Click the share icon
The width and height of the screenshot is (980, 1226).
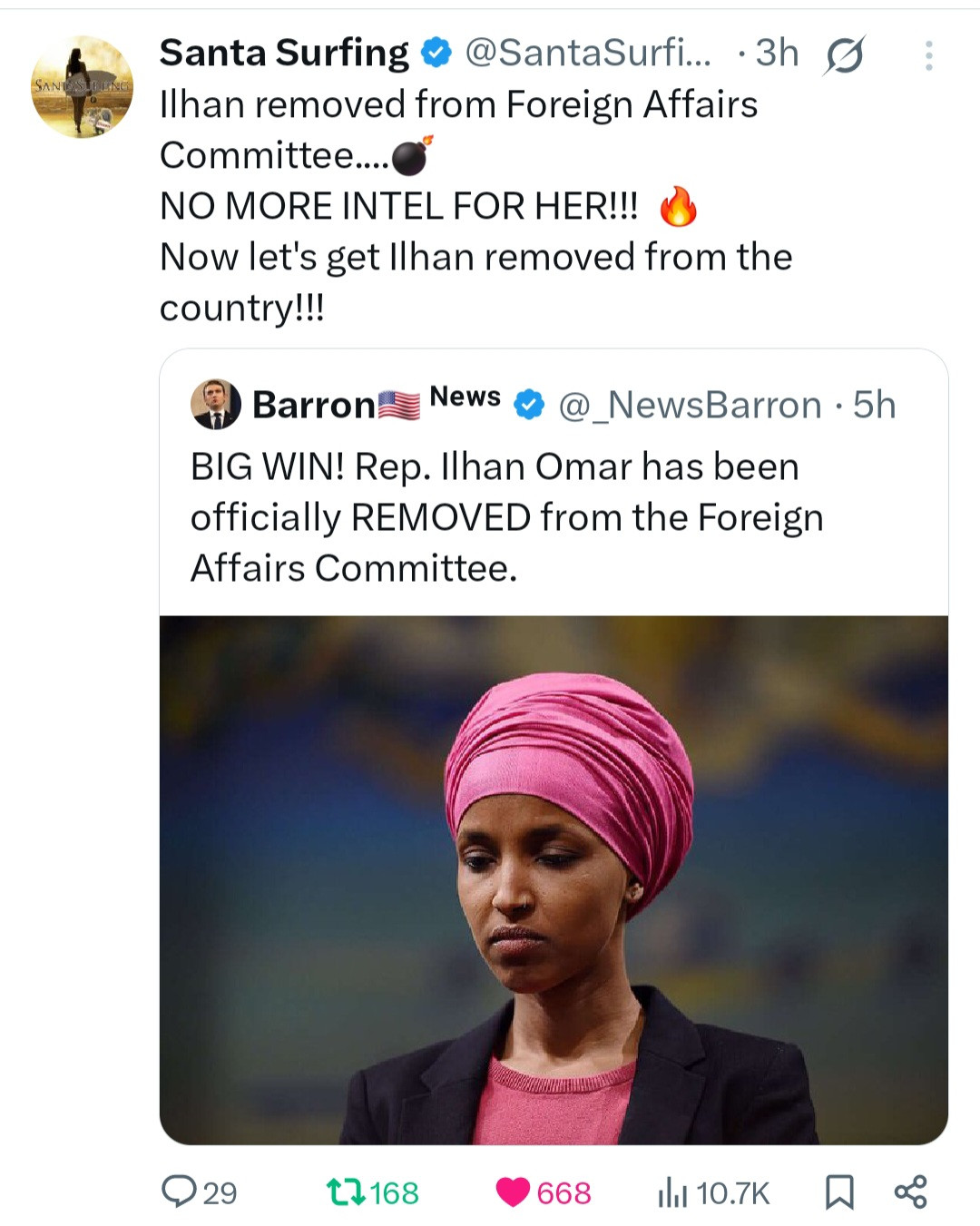pos(910,1192)
